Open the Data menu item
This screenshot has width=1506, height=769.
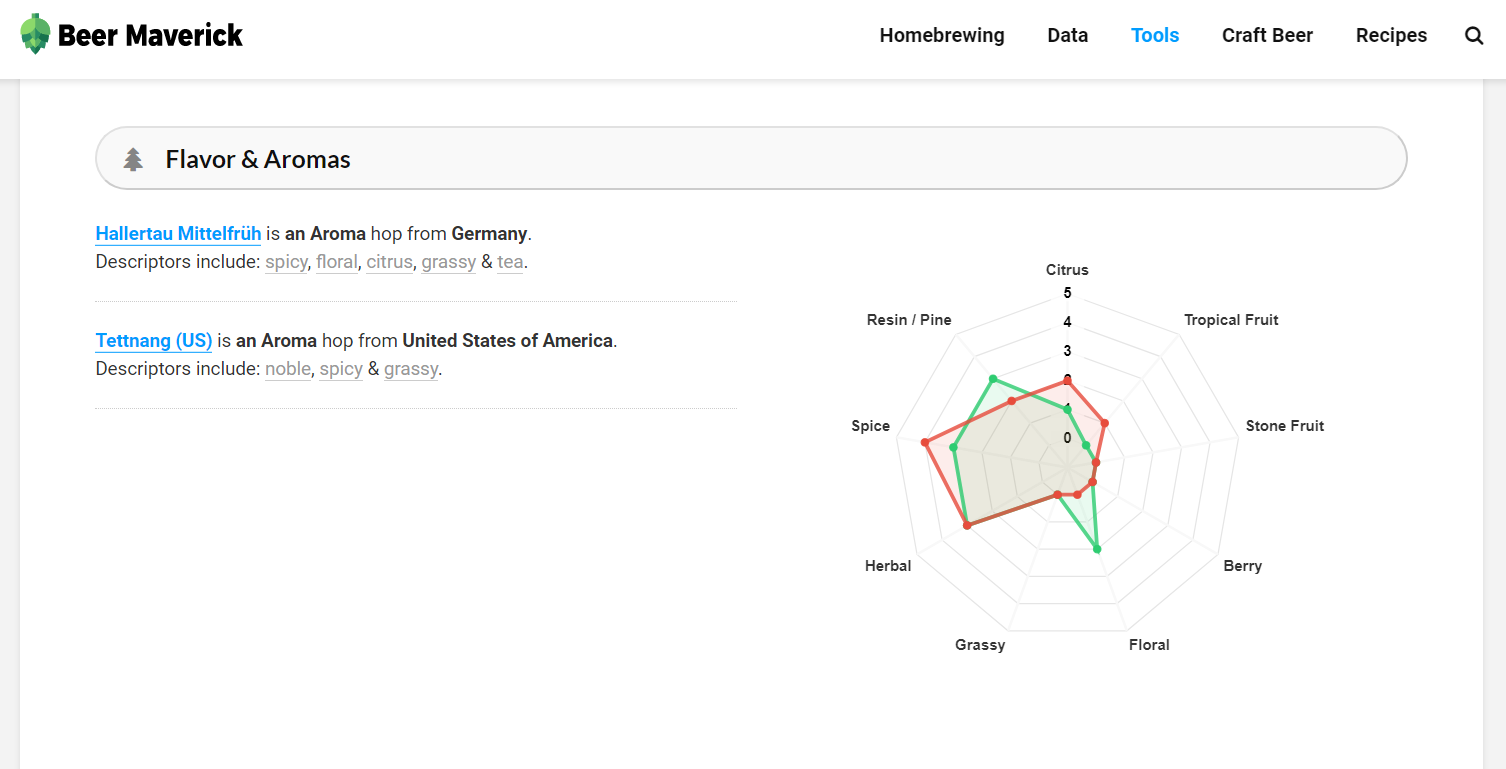(1067, 35)
